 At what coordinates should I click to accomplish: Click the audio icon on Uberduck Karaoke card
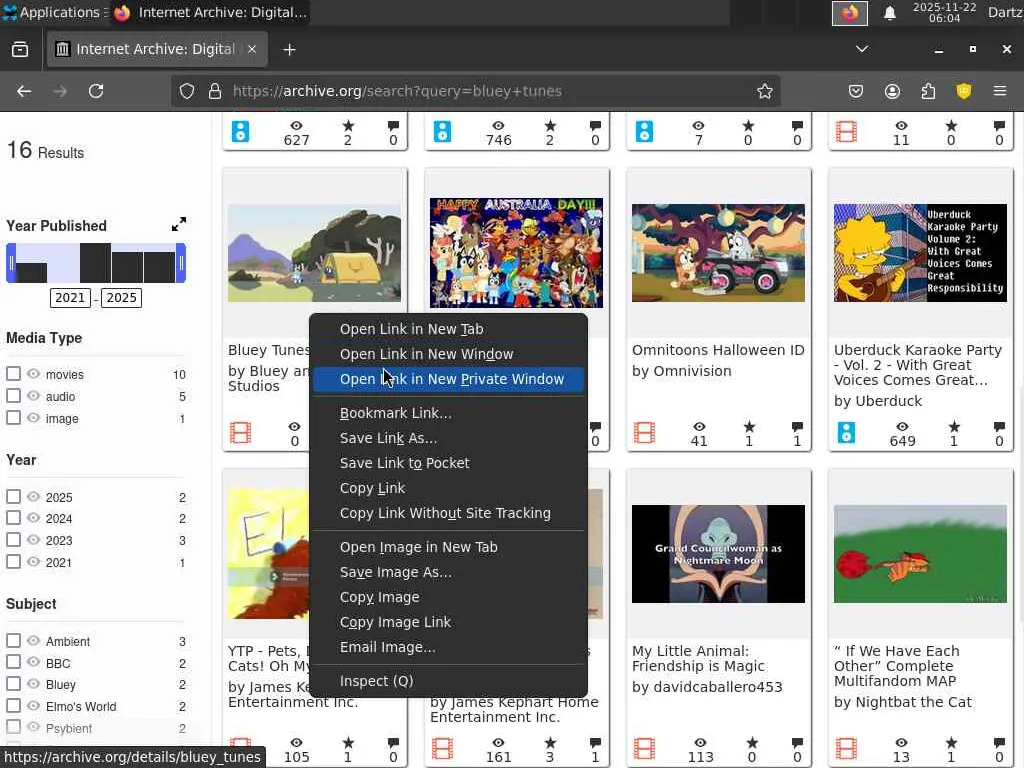pyautogui.click(x=846, y=433)
